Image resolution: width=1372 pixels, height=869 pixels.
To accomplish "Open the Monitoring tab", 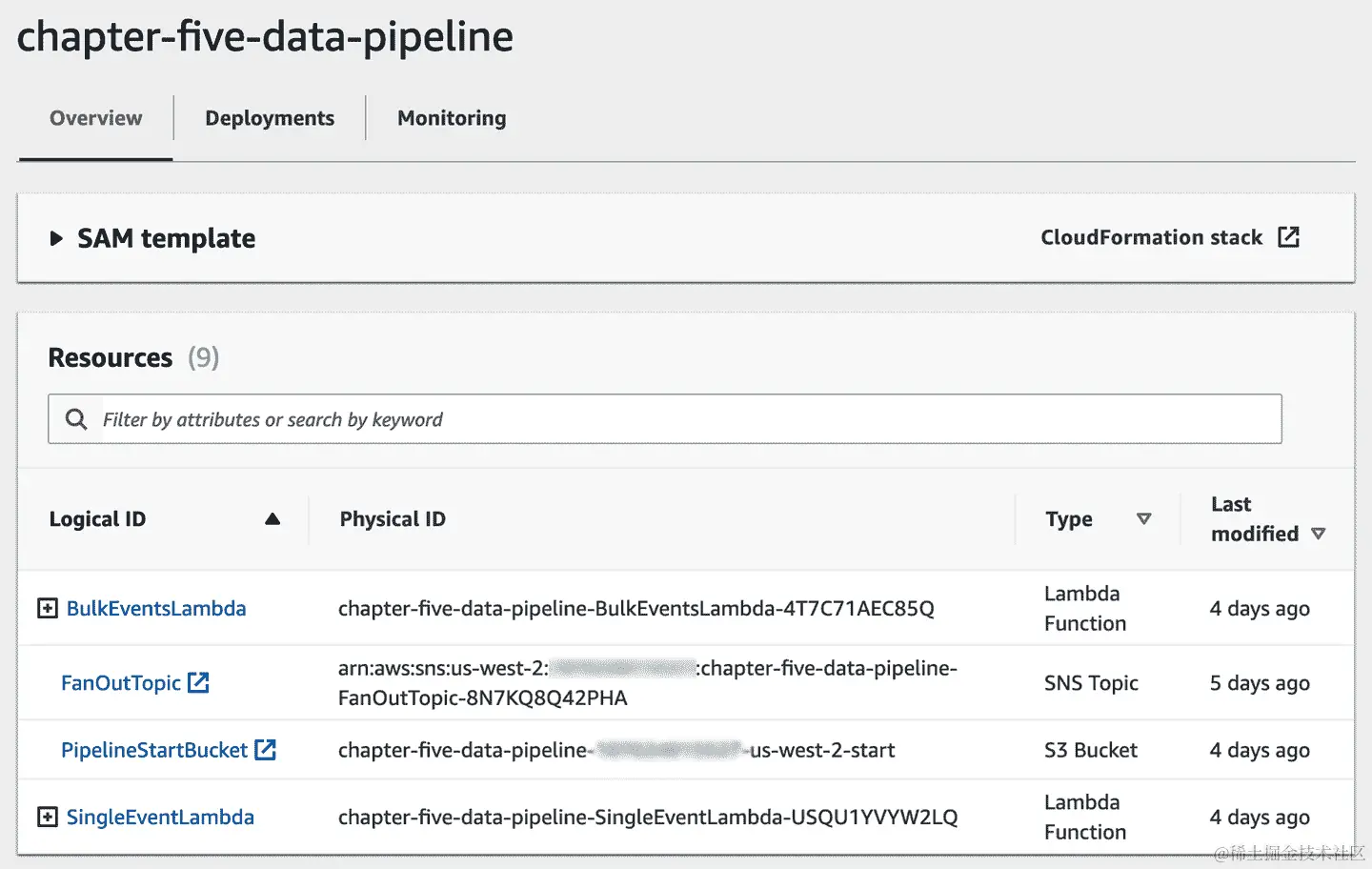I will [x=452, y=118].
